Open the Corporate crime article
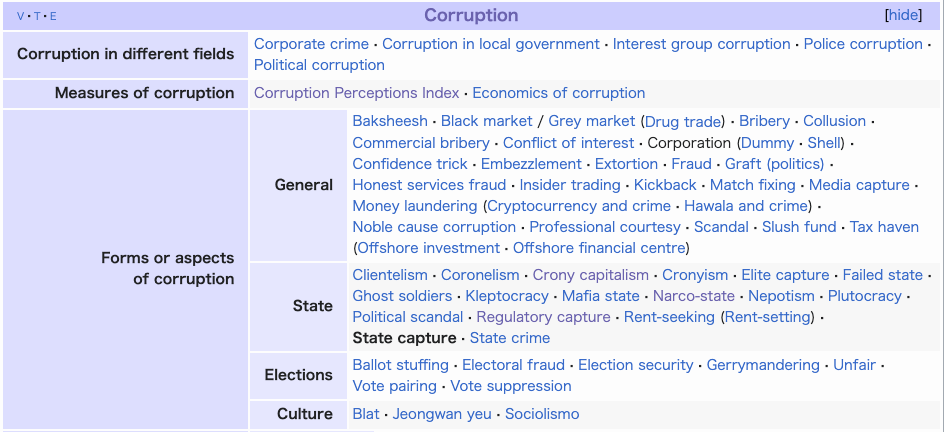 pos(311,44)
